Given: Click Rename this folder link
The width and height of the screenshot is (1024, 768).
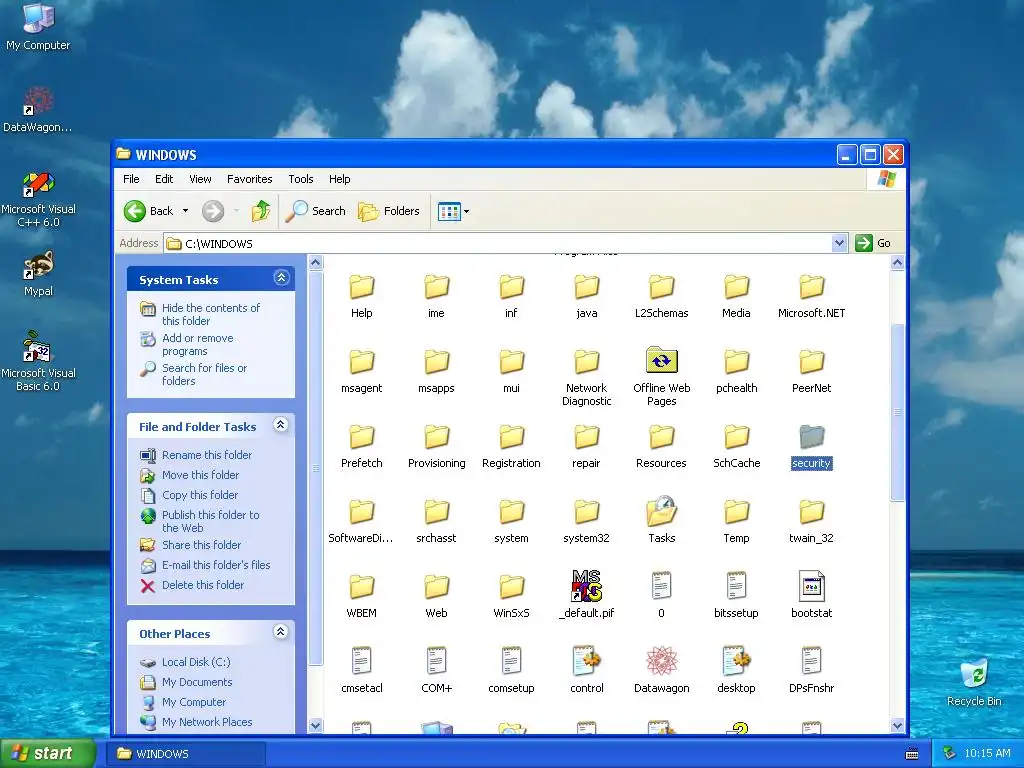Looking at the screenshot, I should tap(206, 455).
